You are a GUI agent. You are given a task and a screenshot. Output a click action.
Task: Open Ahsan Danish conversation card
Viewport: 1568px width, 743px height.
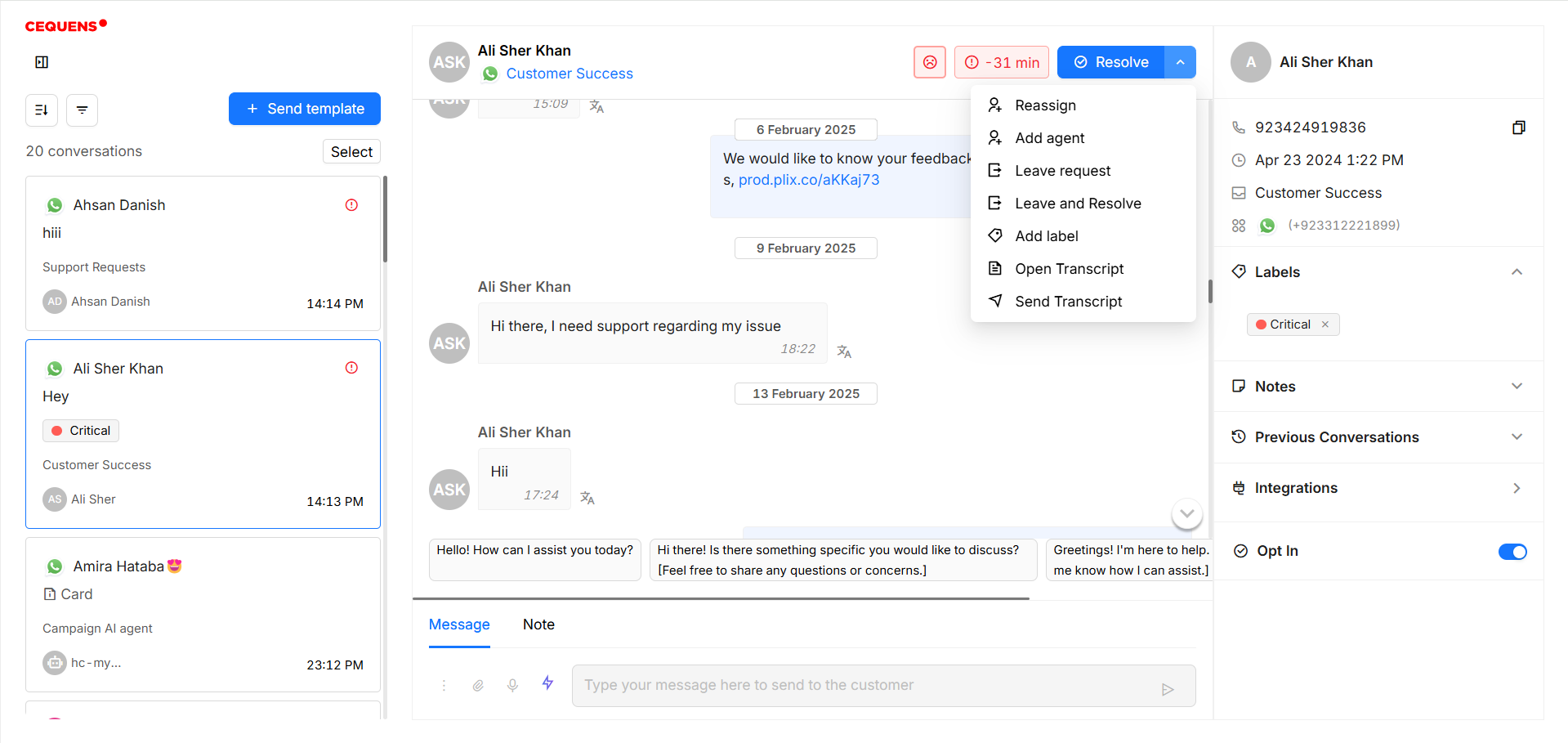tap(203, 253)
